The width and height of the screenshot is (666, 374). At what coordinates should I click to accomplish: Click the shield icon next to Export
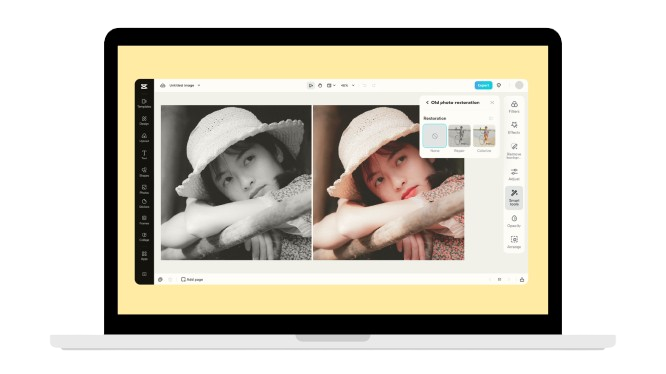(499, 85)
